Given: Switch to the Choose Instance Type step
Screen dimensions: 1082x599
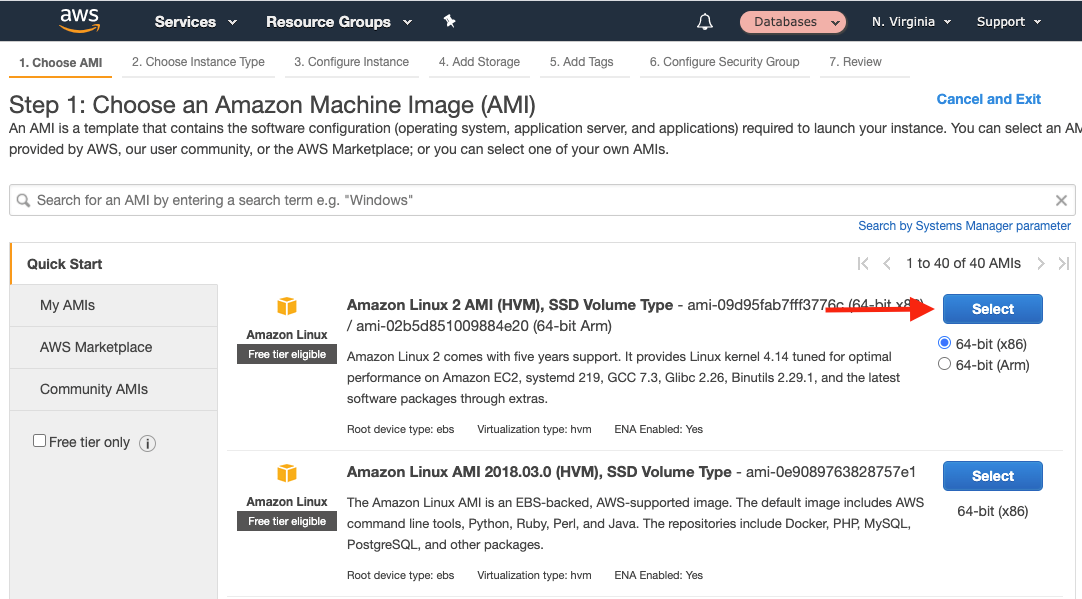Looking at the screenshot, I should tap(198, 62).
